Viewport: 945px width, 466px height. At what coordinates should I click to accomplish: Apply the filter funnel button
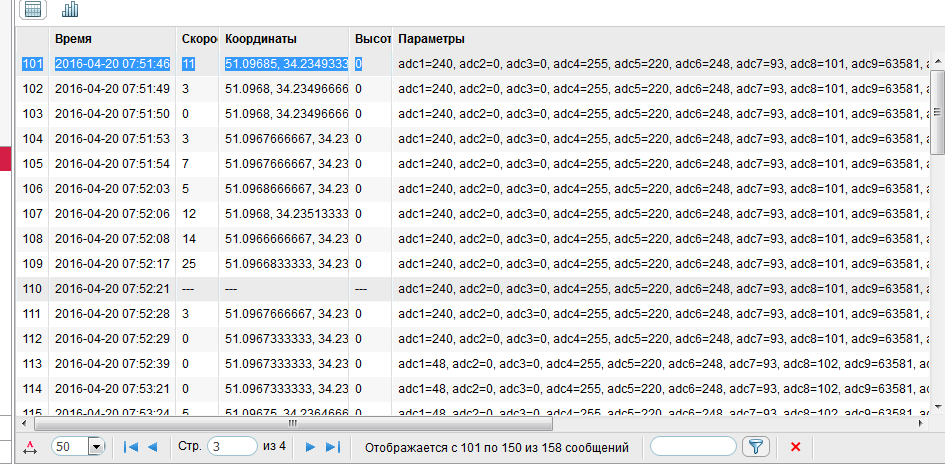pos(756,447)
